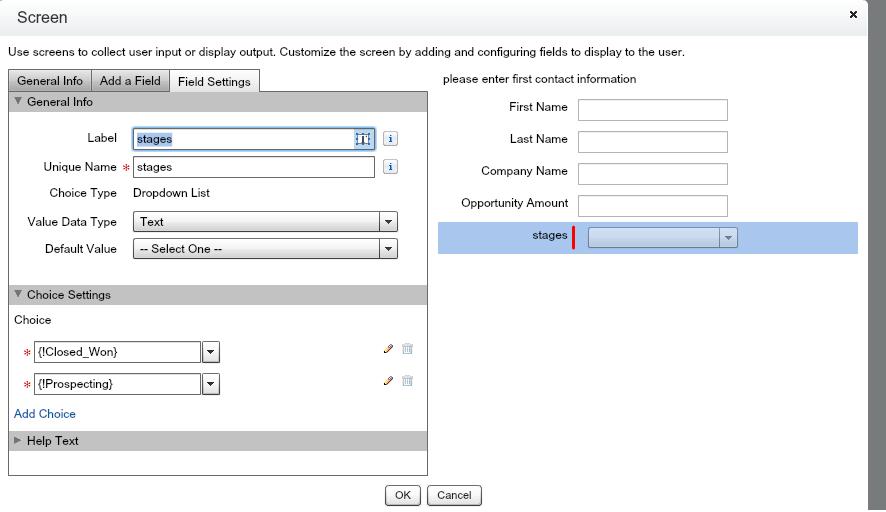Switch to the Add a Field tab
Viewport: 886px width, 512px height.
pos(130,81)
